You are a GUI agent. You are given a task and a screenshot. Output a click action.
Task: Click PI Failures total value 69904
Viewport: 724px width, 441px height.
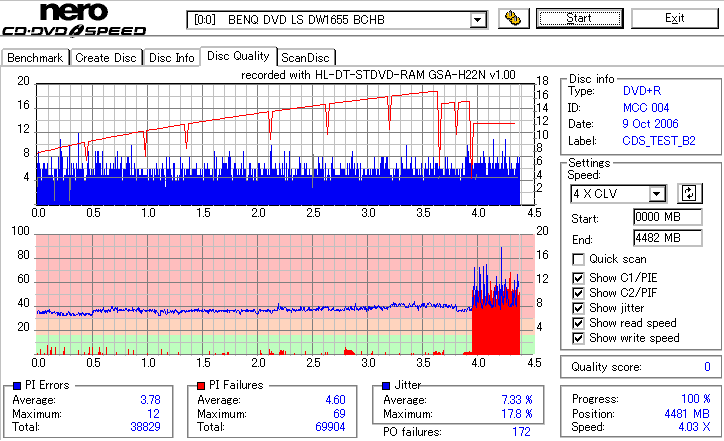click(330, 427)
